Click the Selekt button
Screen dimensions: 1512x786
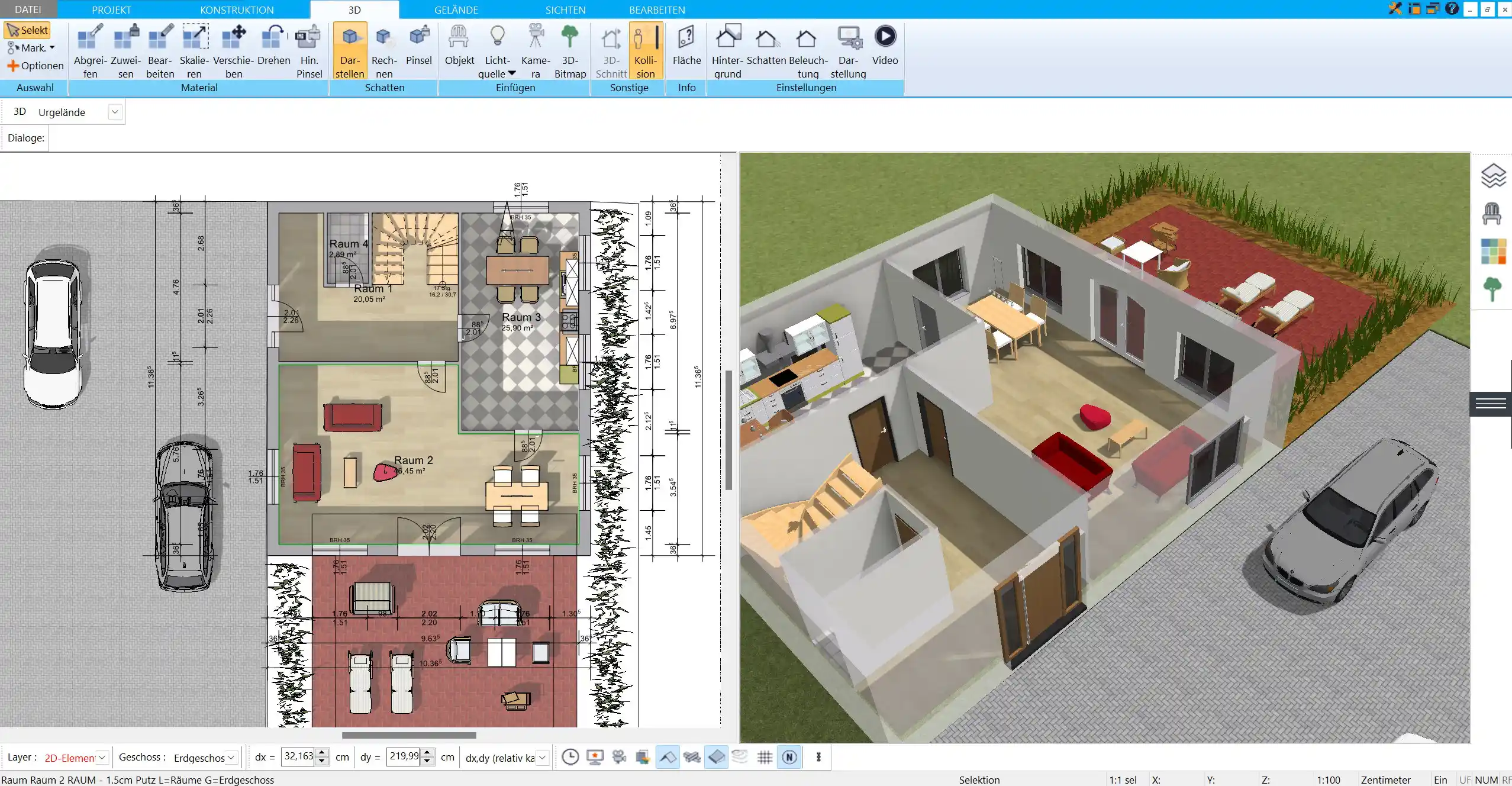[x=27, y=30]
